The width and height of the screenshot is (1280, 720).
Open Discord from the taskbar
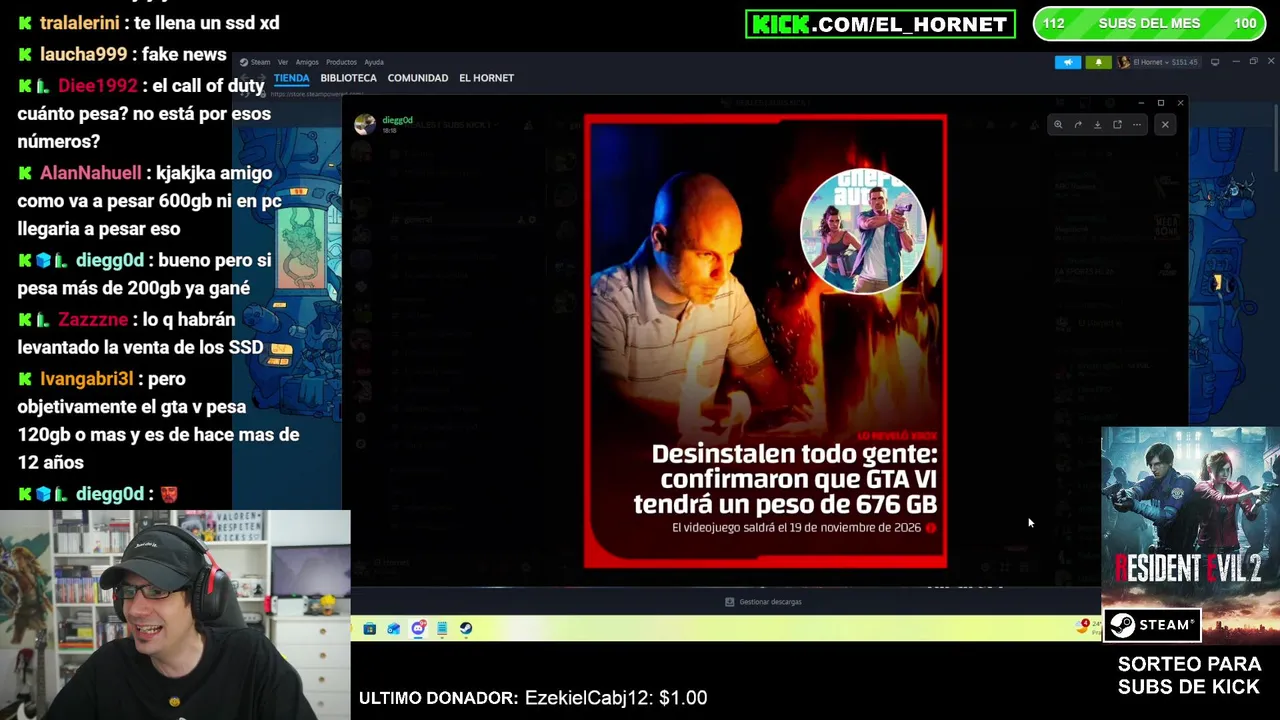[418, 629]
